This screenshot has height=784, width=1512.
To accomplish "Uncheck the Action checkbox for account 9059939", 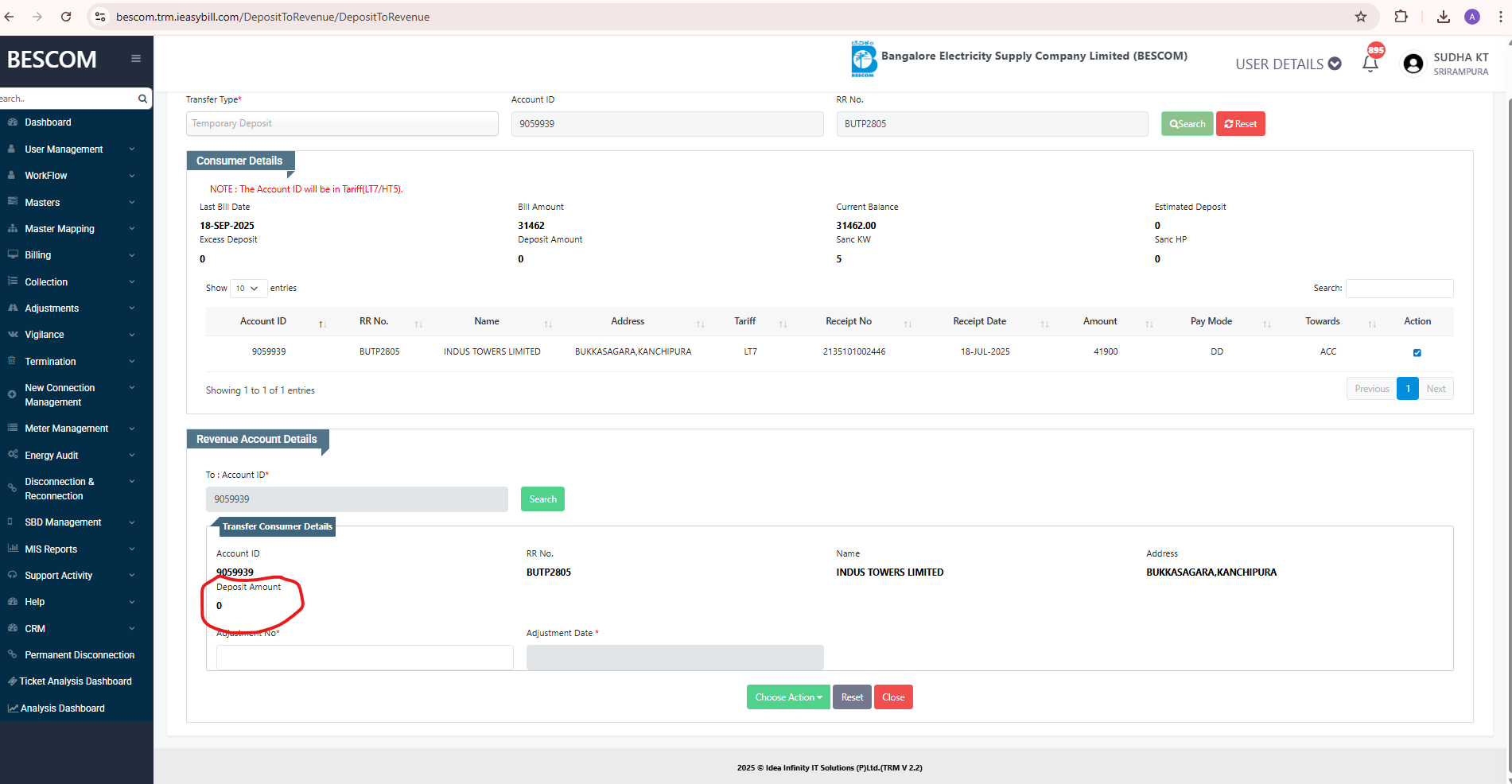I will pyautogui.click(x=1417, y=352).
